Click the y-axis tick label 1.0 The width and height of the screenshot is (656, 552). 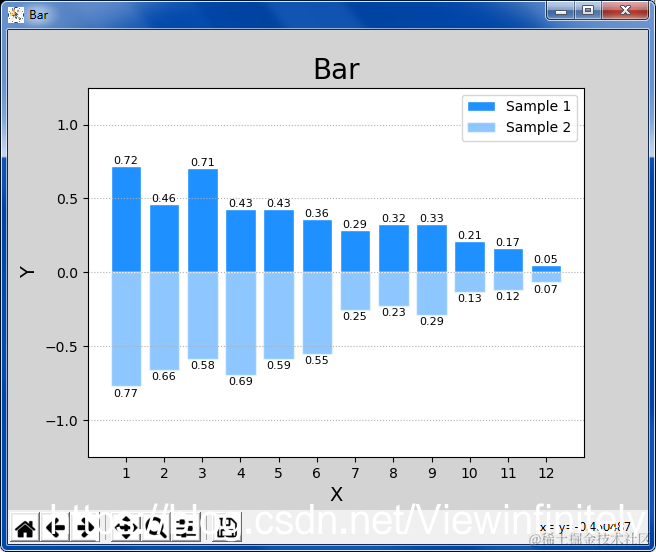pos(67,125)
